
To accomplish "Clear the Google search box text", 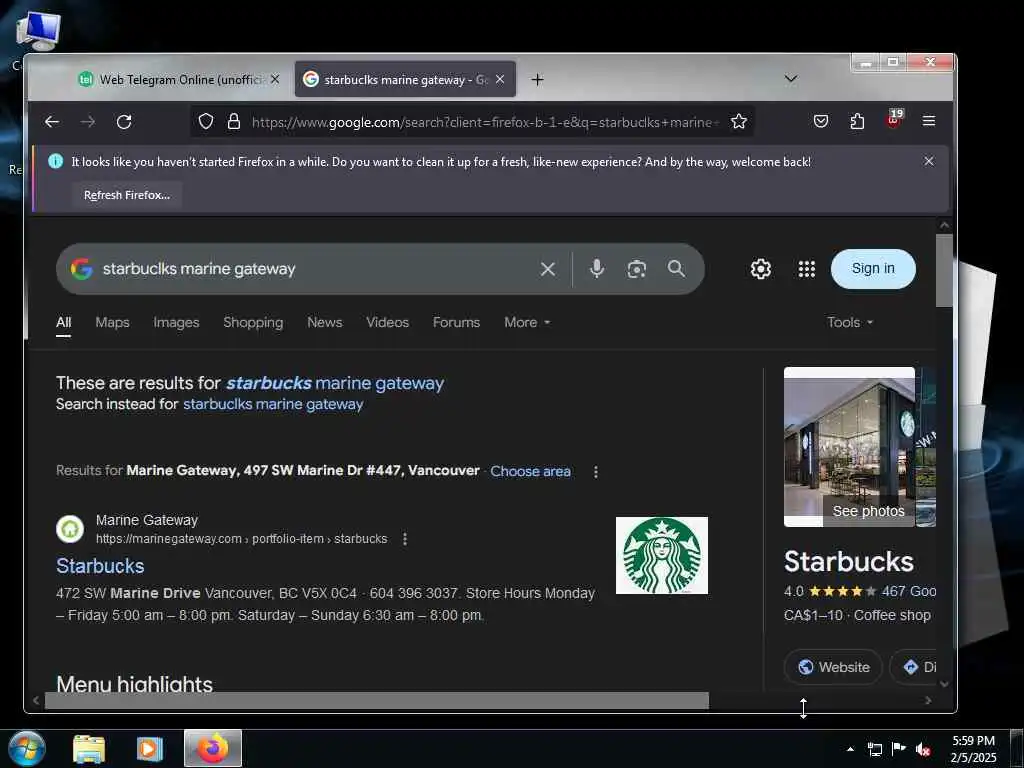I will [x=548, y=269].
